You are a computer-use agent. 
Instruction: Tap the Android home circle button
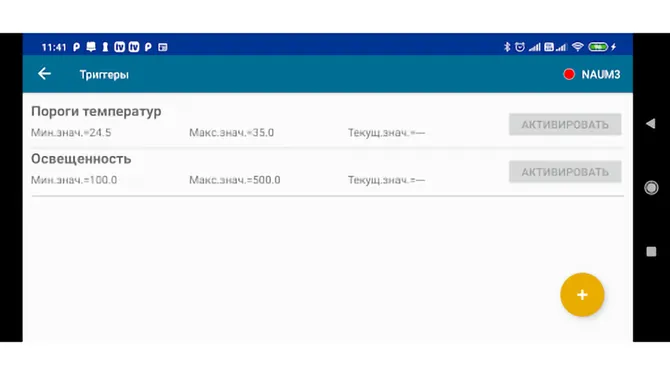[651, 188]
